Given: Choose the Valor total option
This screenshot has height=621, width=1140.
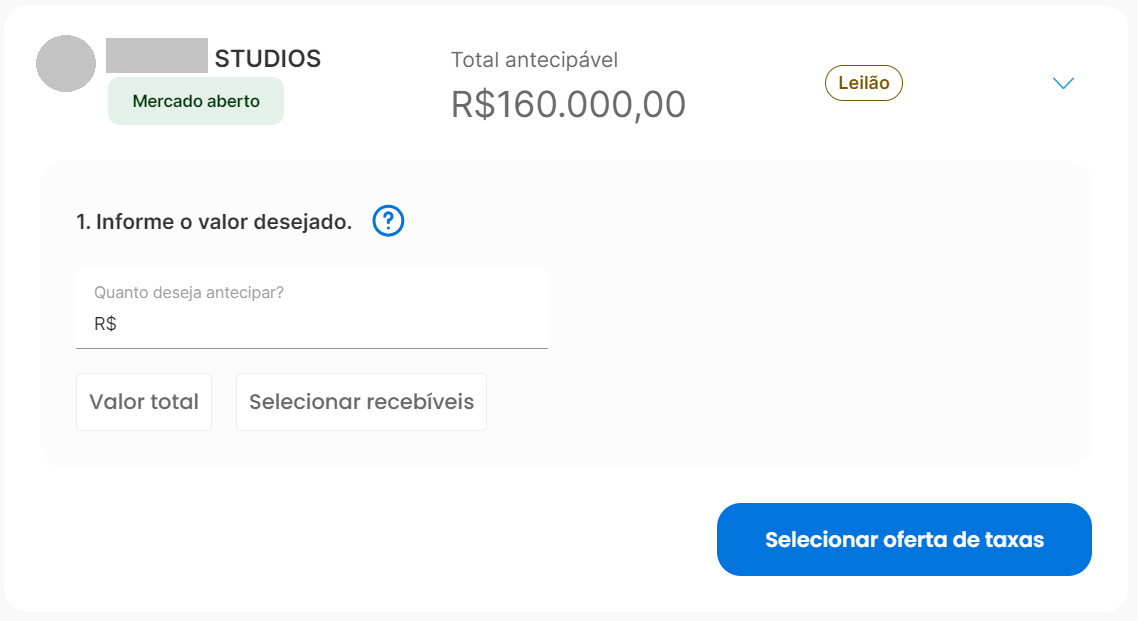Looking at the screenshot, I should 144,402.
